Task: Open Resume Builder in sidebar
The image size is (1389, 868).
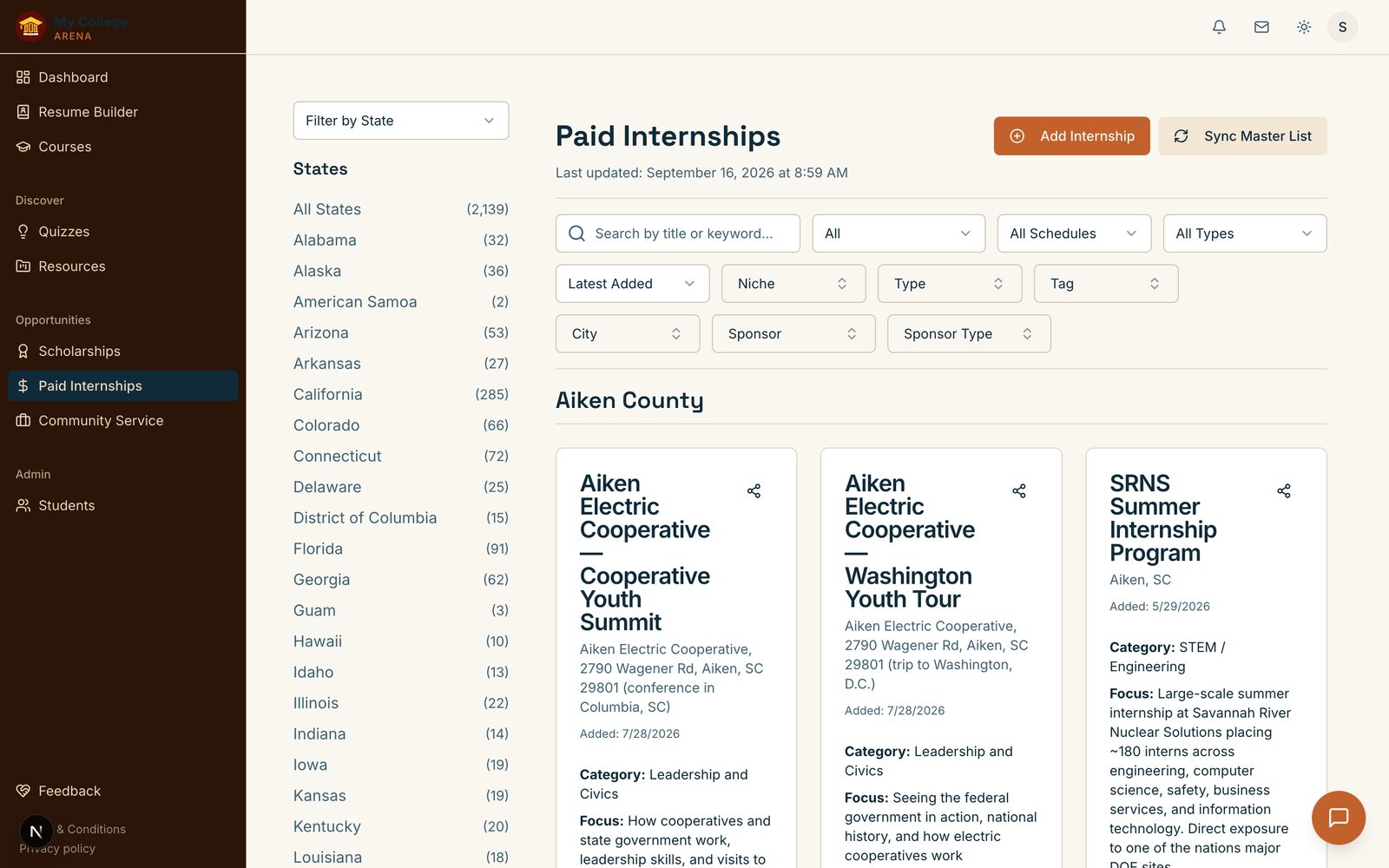Action: [x=122, y=112]
